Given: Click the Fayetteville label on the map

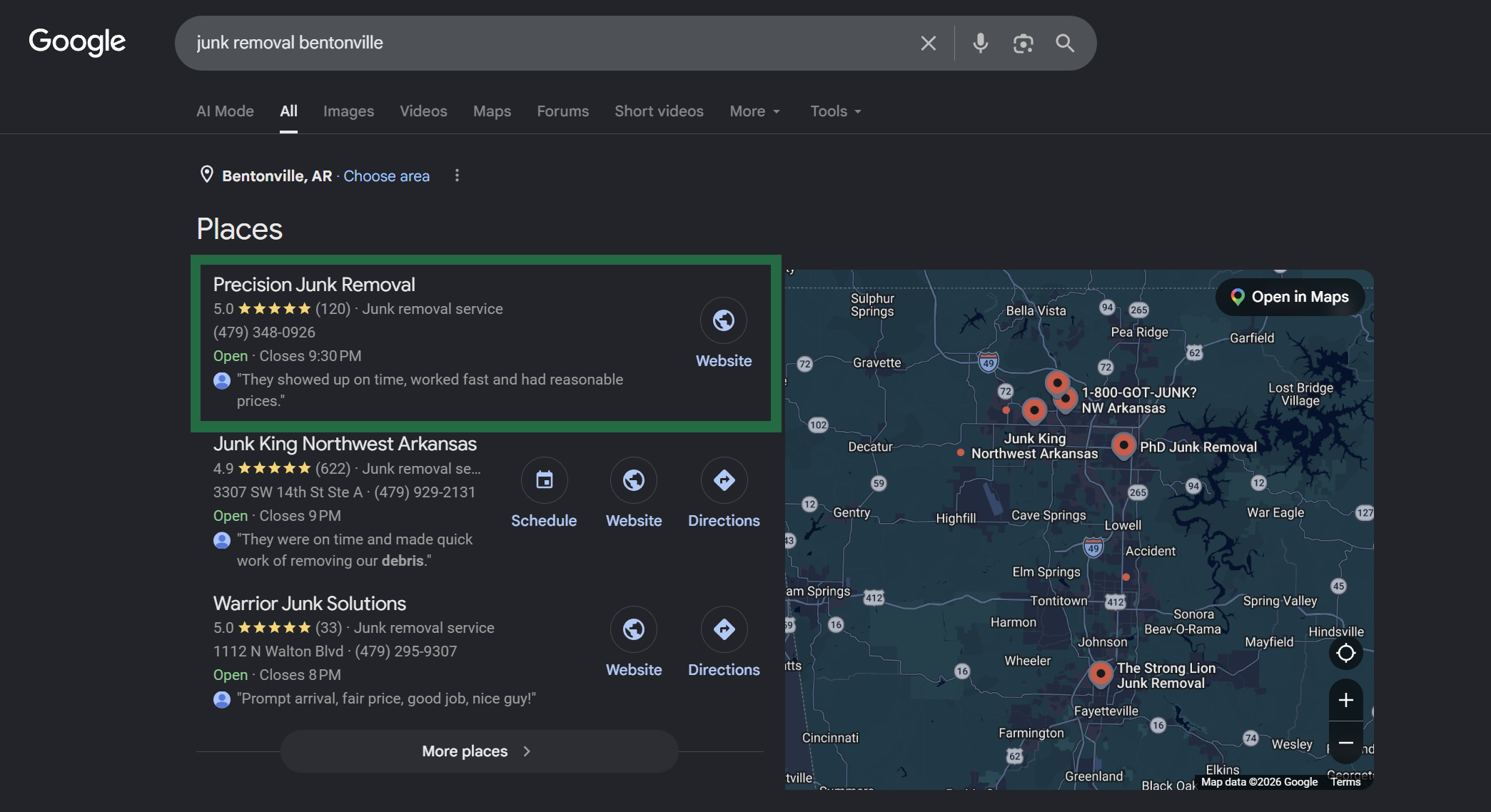Looking at the screenshot, I should (1106, 711).
